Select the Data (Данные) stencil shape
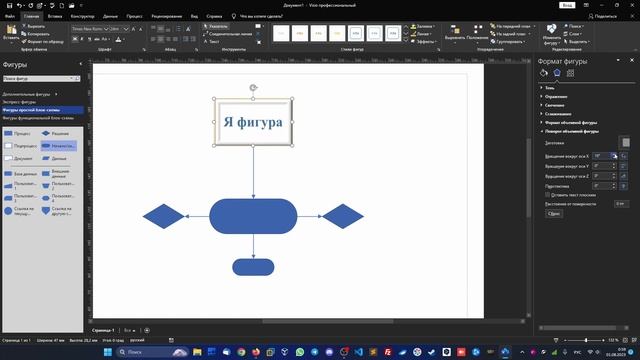 [x=54, y=158]
